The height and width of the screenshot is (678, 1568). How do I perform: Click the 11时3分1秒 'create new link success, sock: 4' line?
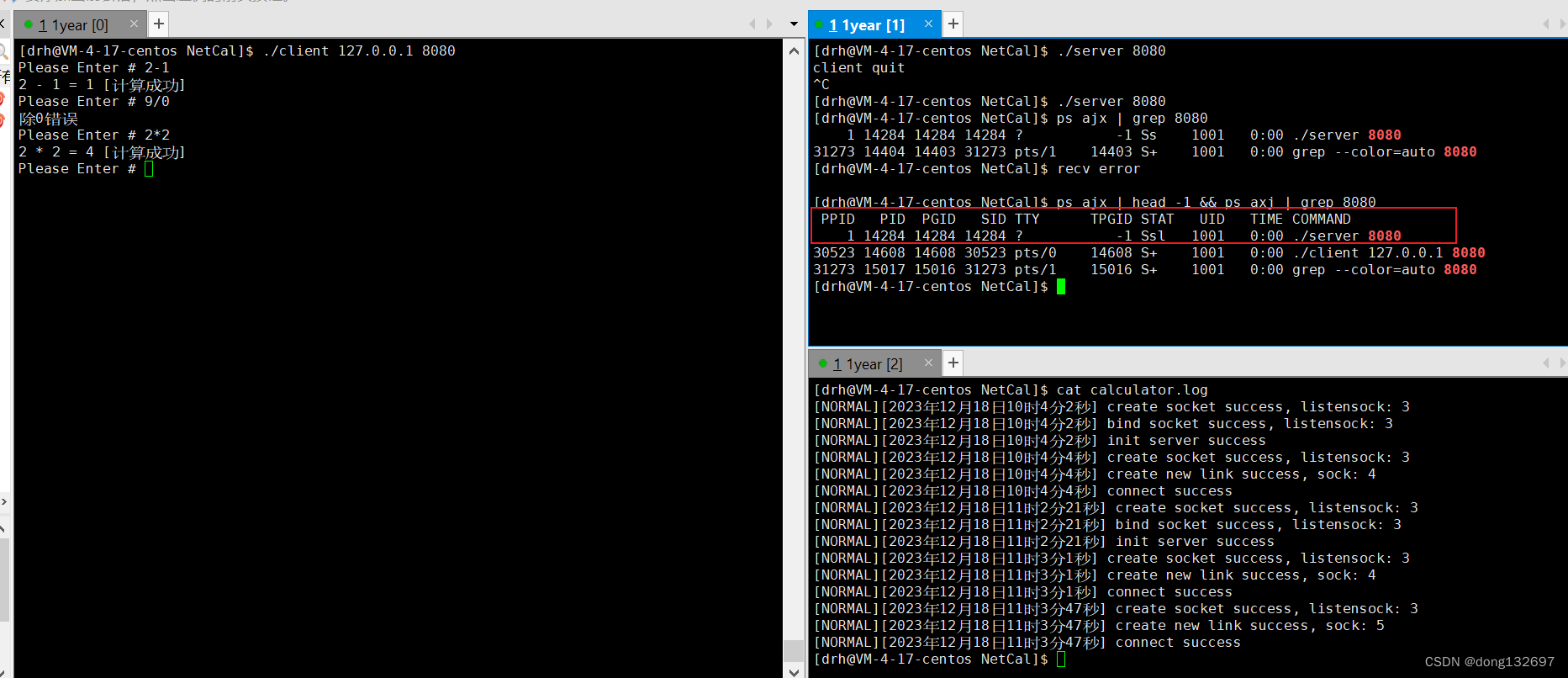[1095, 575]
